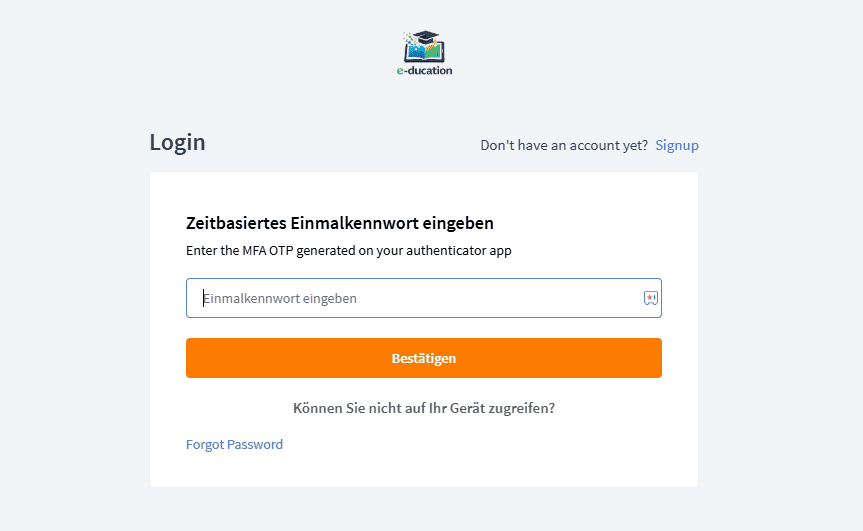Focus the Einmalkennwort eingeben input field

coord(420,298)
